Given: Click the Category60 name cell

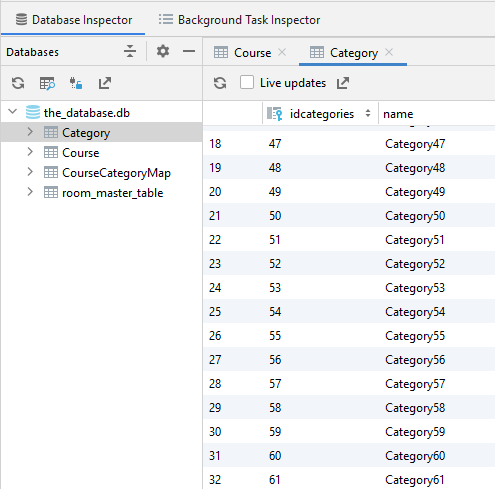Looking at the screenshot, I should pos(415,456).
